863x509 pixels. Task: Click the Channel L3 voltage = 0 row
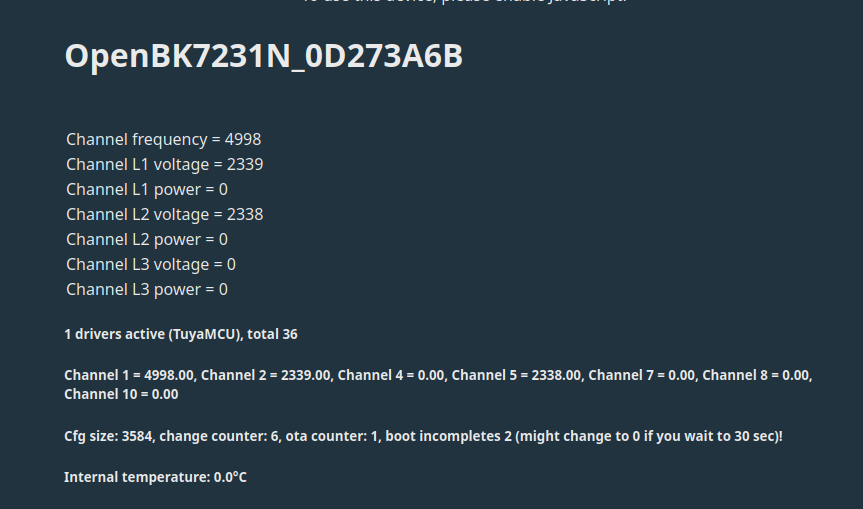click(151, 264)
